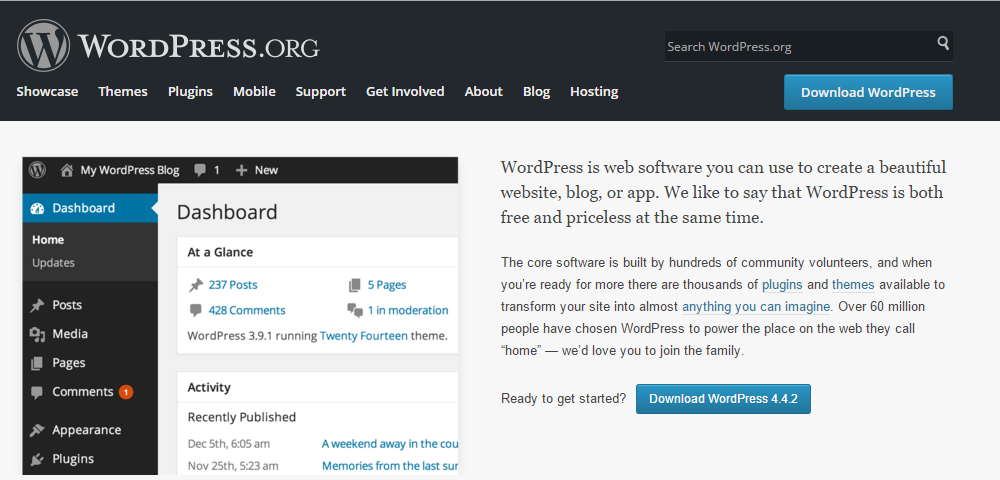The height and width of the screenshot is (480, 1000).
Task: Select Dashboard in the admin sidebar
Action: pos(90,208)
